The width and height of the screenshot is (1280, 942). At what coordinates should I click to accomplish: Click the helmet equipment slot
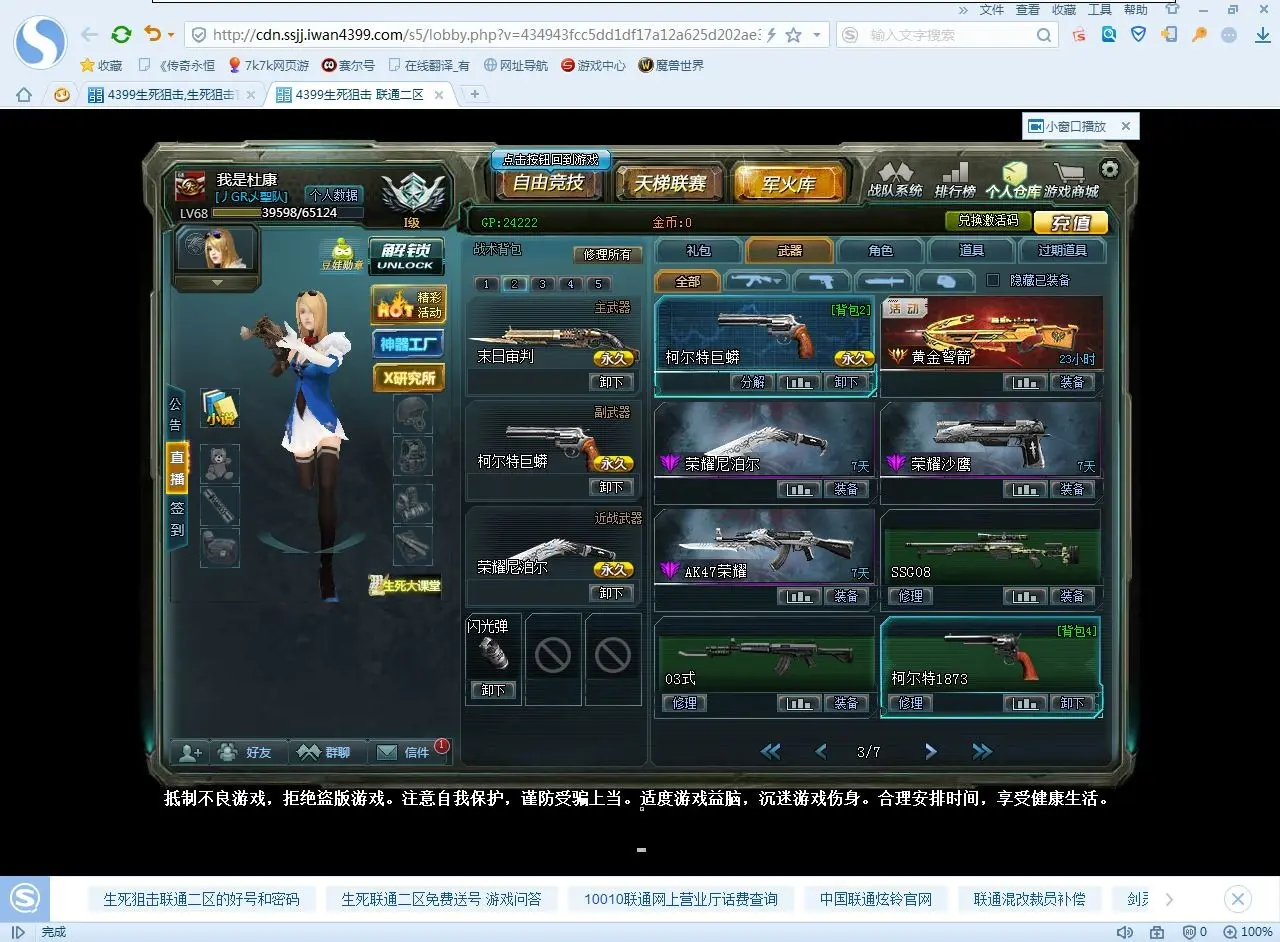(412, 414)
